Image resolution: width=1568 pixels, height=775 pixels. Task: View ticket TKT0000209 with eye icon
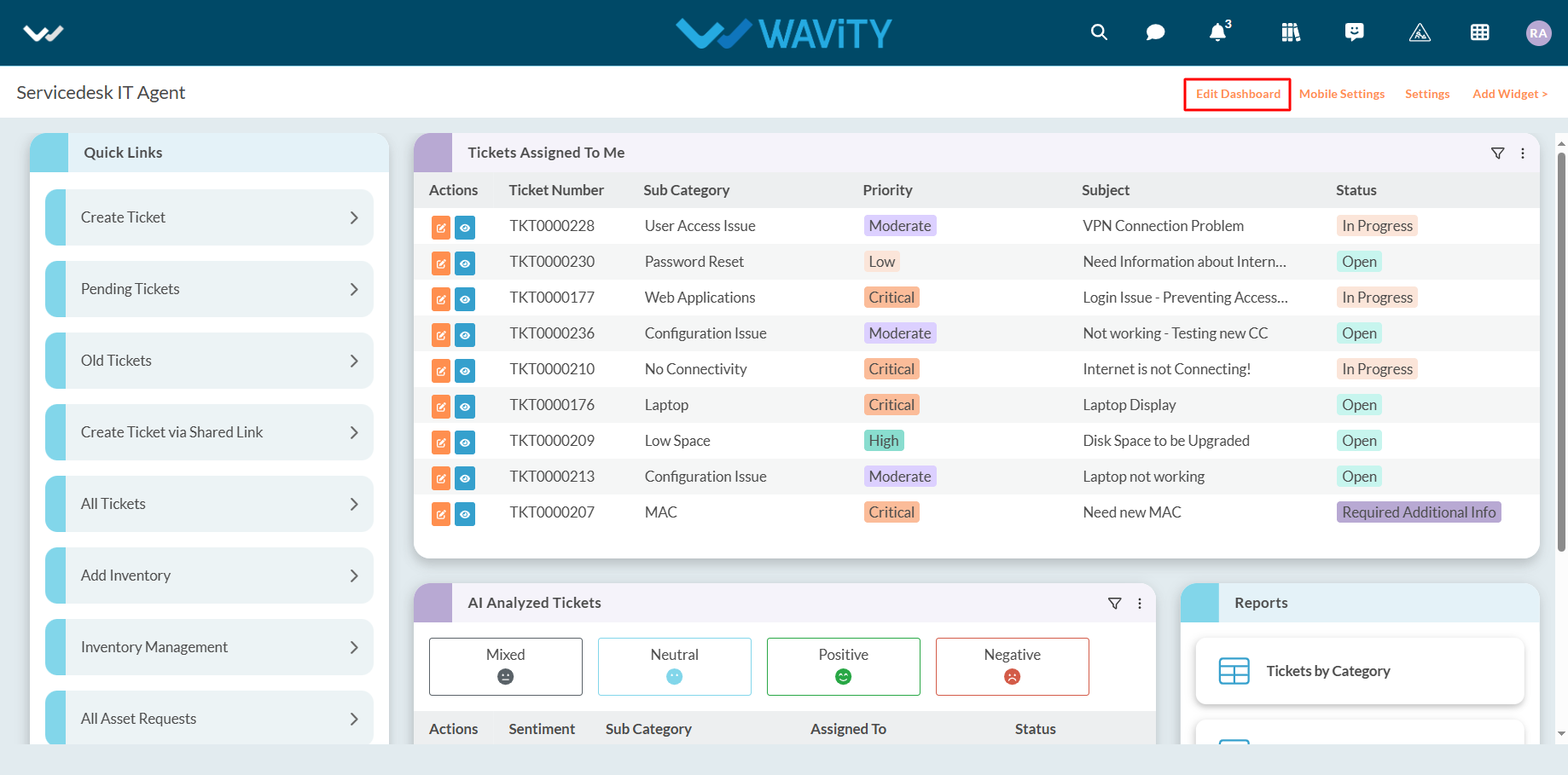[465, 442]
